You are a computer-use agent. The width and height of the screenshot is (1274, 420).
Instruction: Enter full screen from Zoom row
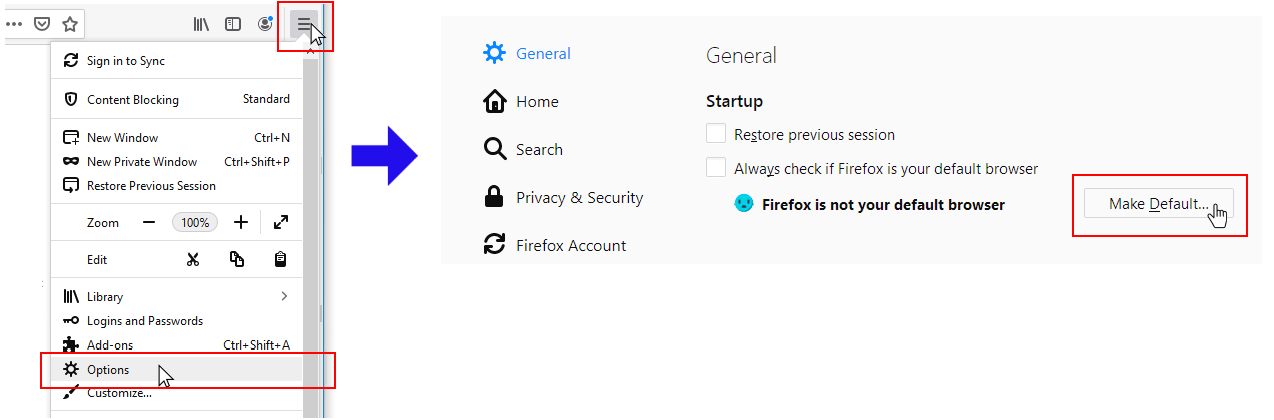tap(281, 222)
